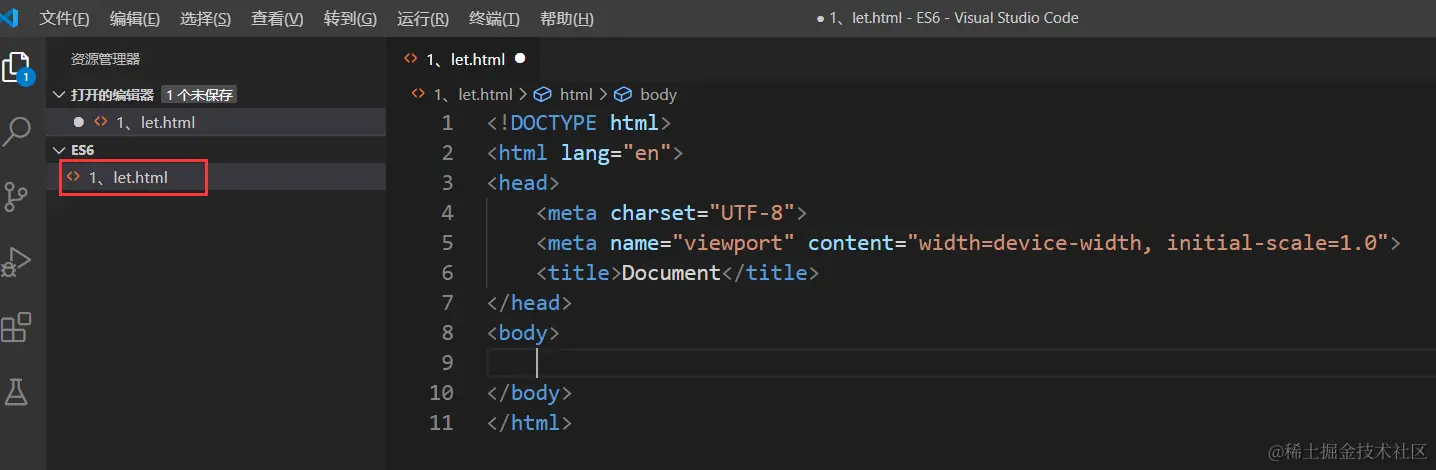Viewport: 1436px width, 470px height.
Task: Click 1、let.html in the breadcrumb
Action: [471, 94]
